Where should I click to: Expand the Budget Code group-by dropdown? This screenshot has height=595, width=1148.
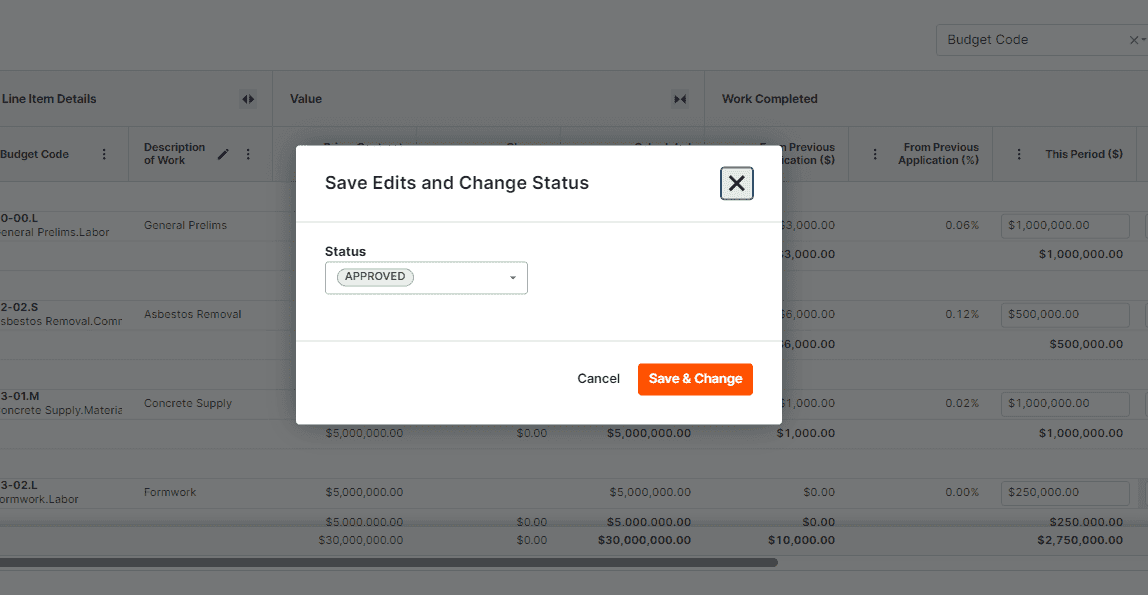point(1143,40)
